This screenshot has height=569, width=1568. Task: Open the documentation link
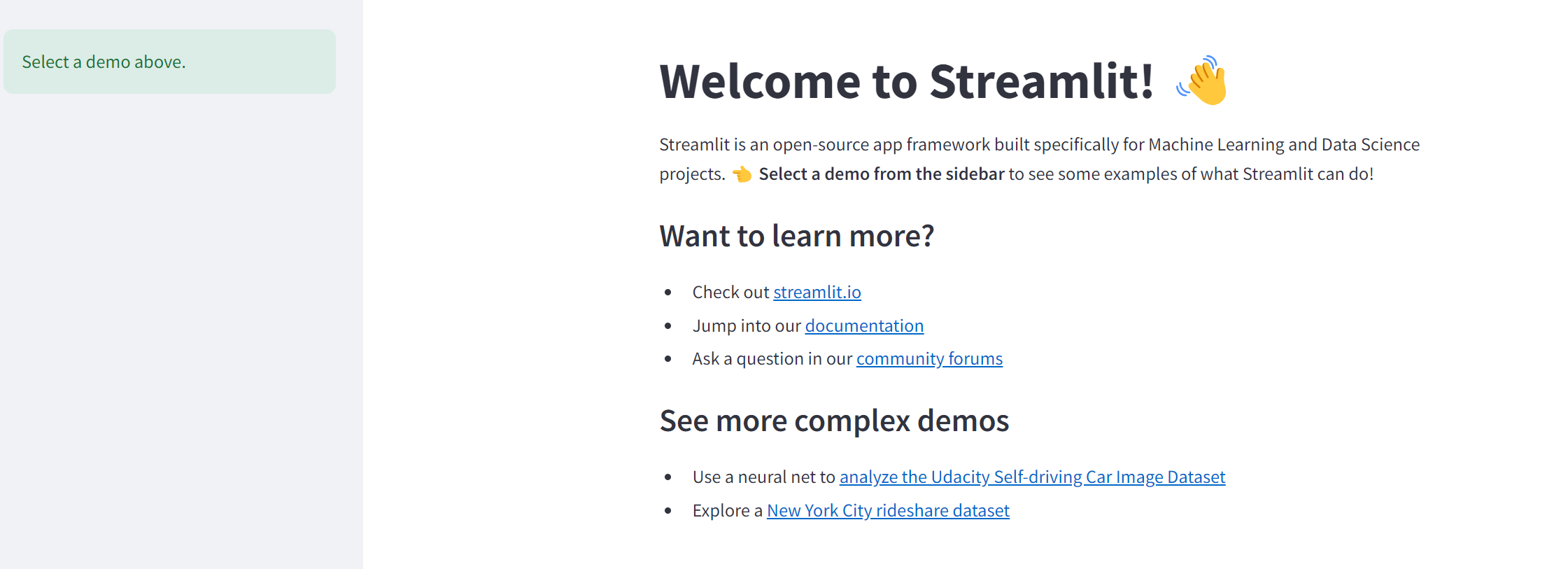pyautogui.click(x=864, y=325)
